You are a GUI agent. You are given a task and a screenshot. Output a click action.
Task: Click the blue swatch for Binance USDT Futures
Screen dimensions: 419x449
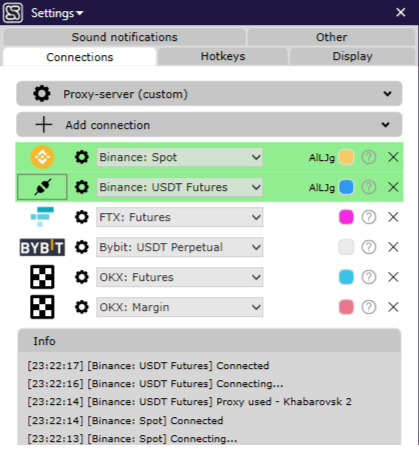[346, 187]
